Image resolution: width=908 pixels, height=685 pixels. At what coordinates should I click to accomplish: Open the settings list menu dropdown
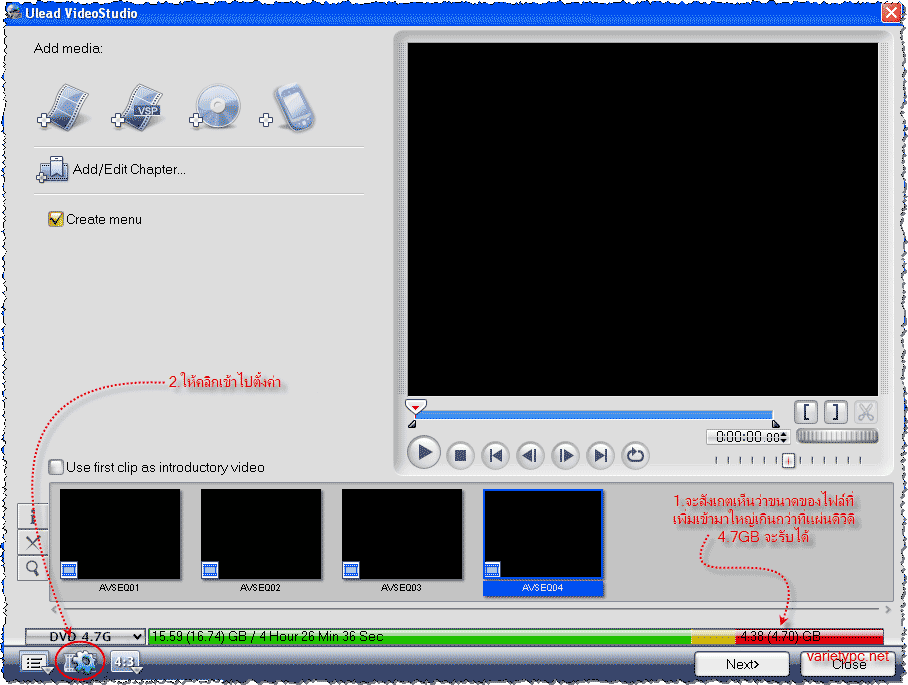(36, 662)
